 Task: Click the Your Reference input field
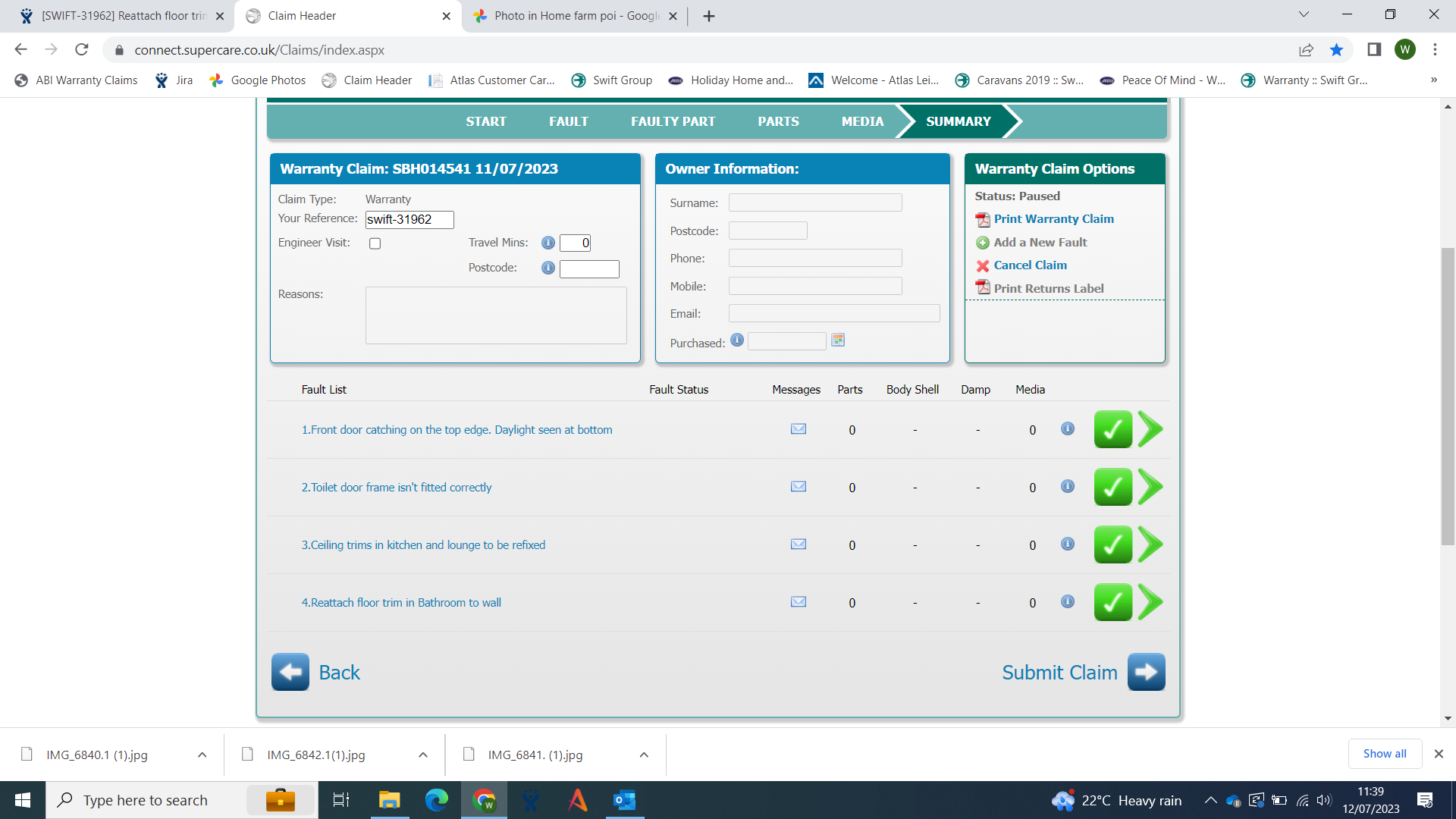pos(409,219)
